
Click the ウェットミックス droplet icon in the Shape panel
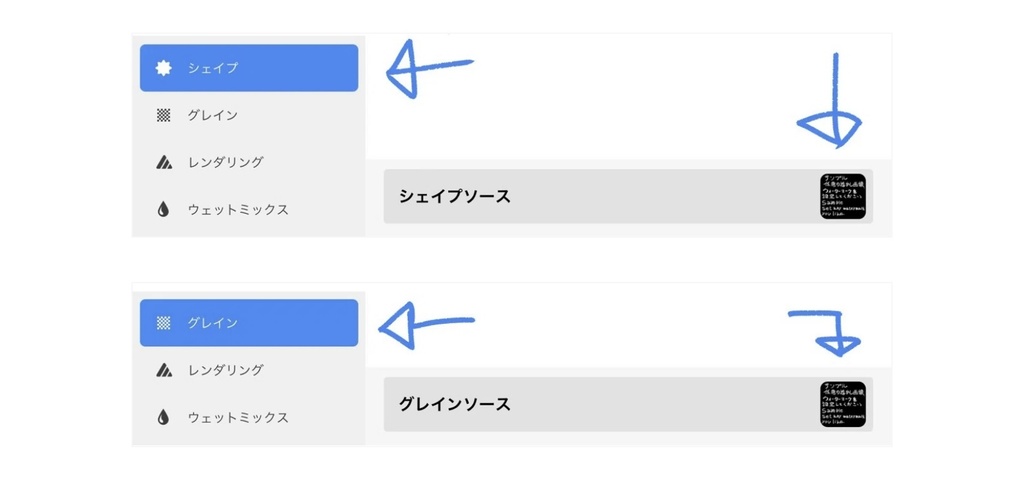[x=164, y=210]
